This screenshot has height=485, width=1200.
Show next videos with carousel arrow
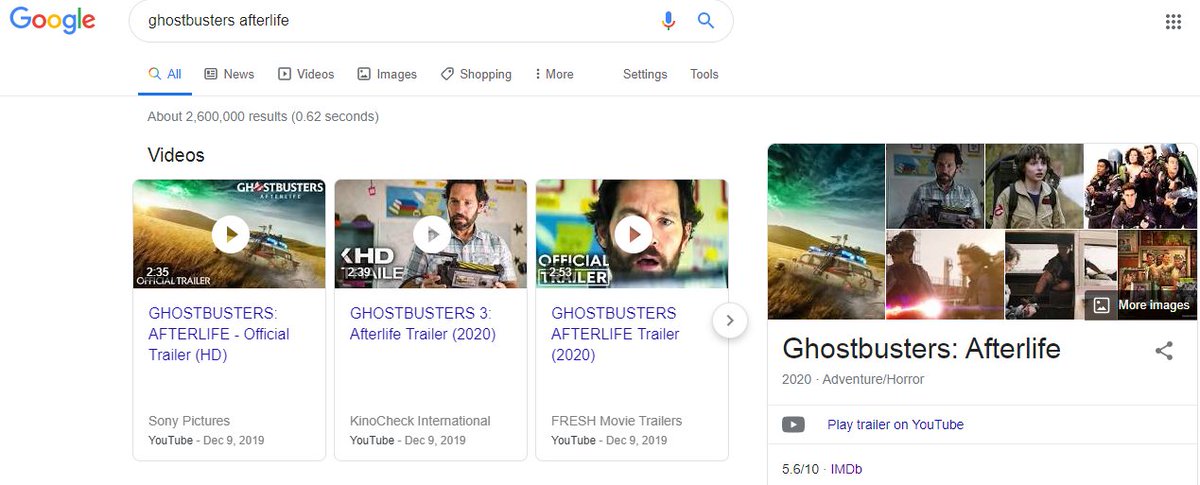tap(730, 321)
